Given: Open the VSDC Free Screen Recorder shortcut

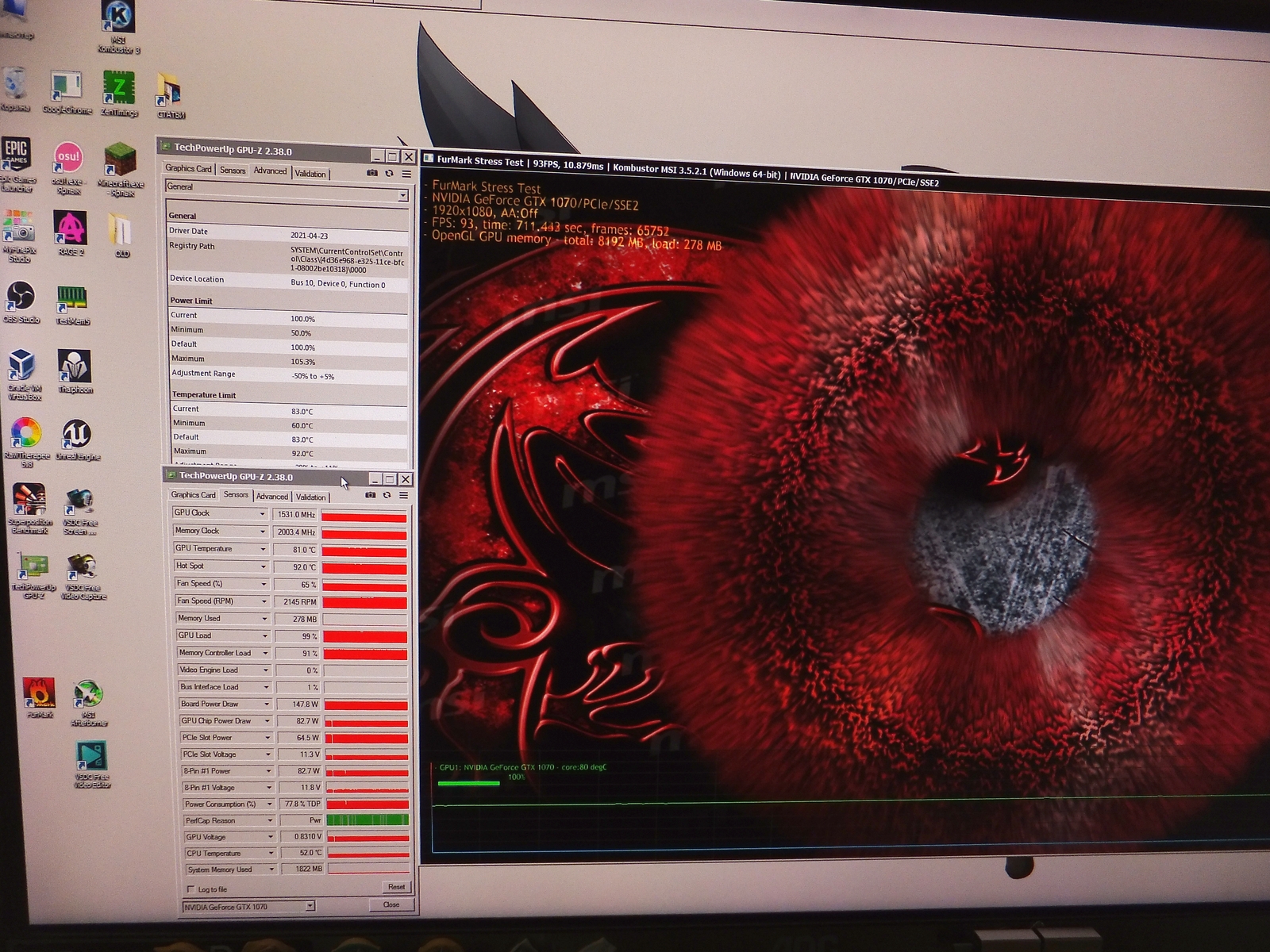Looking at the screenshot, I should 79,512.
